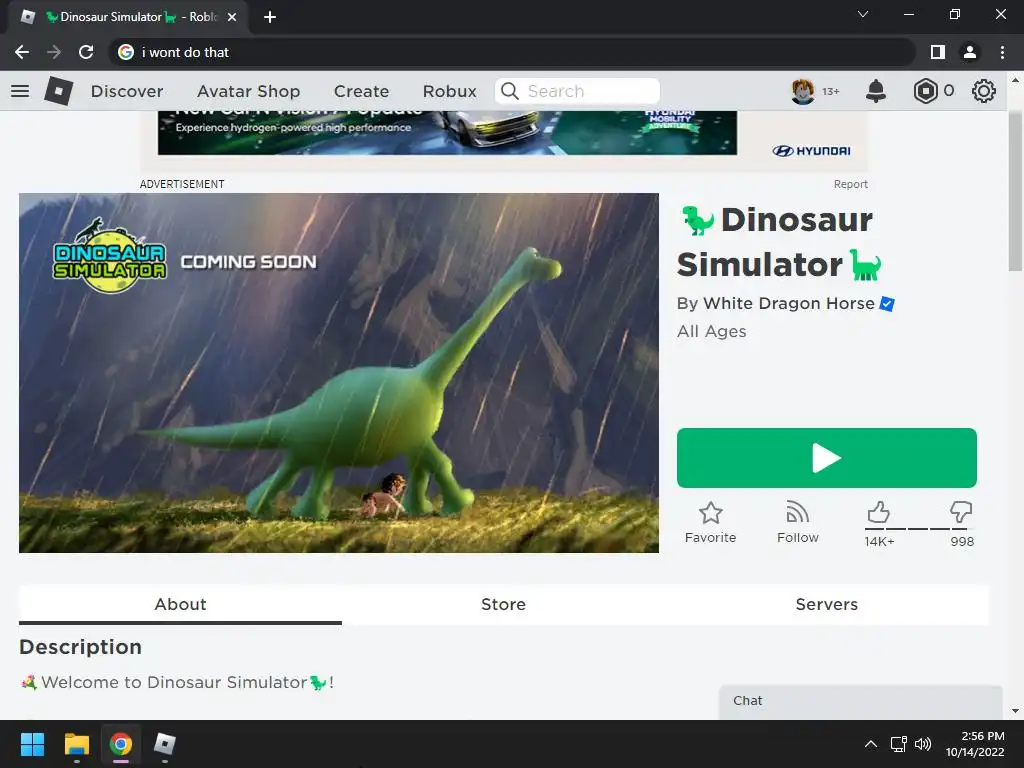Click the 13+ age label
Screen dimensions: 1024x768
pyautogui.click(x=831, y=91)
